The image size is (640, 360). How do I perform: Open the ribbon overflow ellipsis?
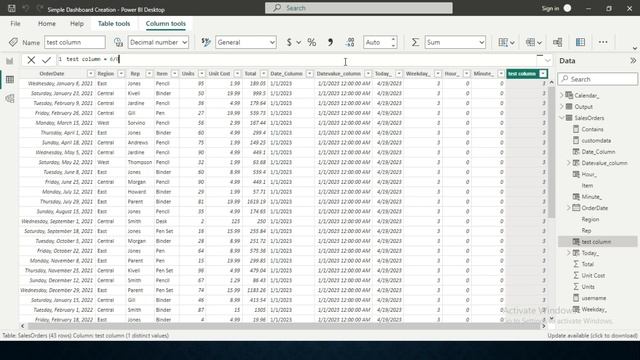coord(603,42)
